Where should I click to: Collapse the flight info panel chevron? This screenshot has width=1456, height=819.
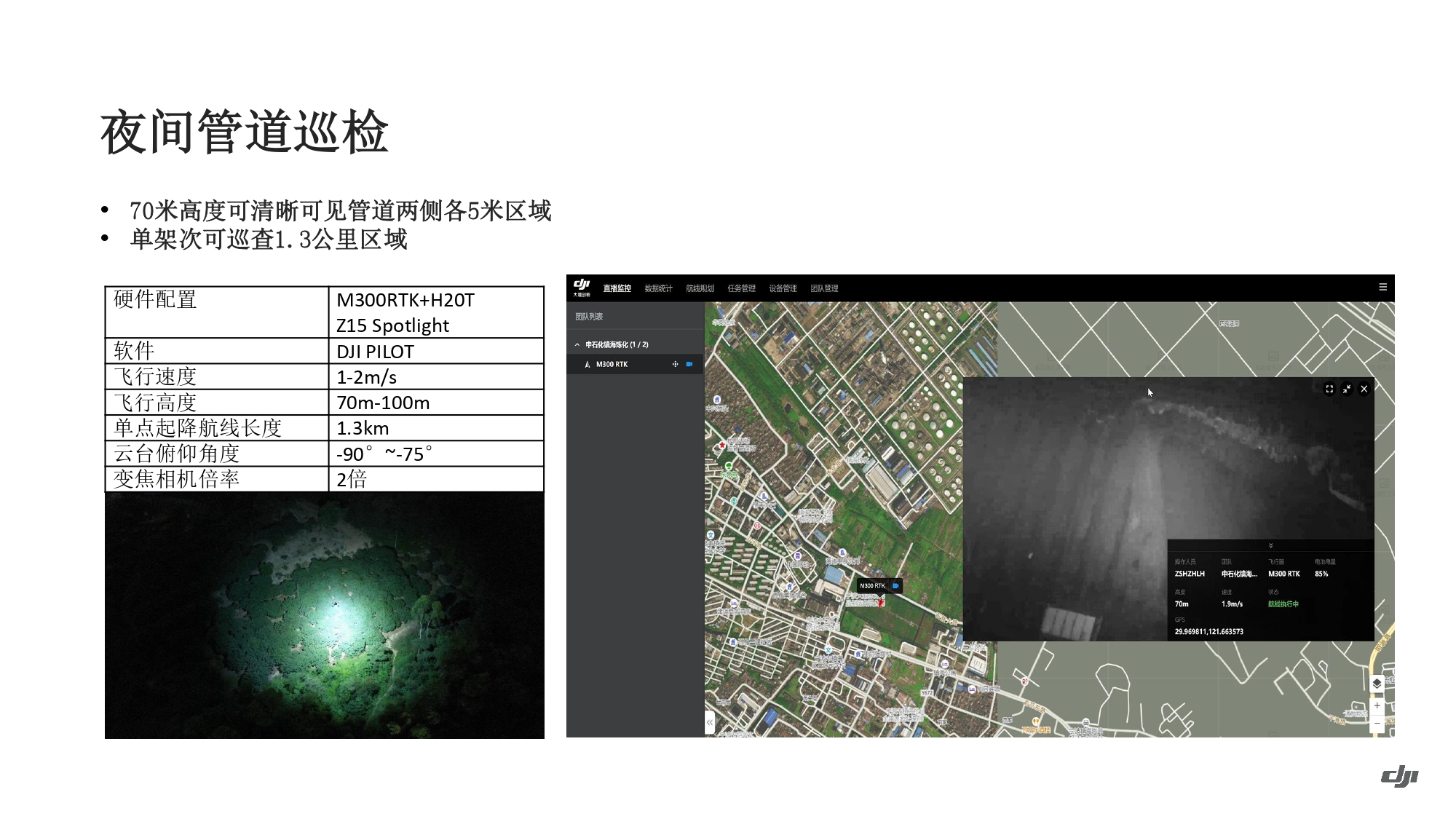click(x=1270, y=545)
